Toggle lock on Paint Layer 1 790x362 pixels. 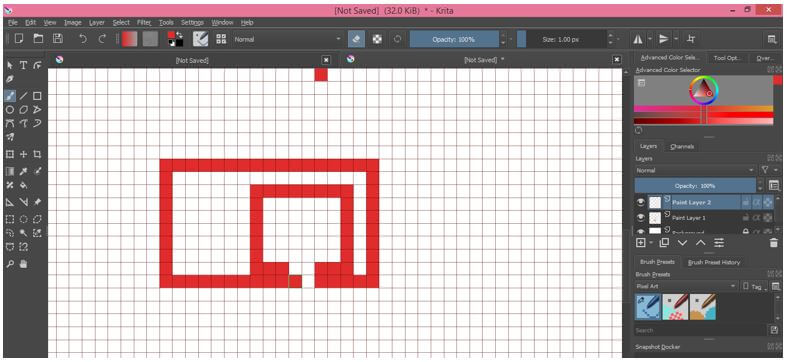tap(745, 218)
